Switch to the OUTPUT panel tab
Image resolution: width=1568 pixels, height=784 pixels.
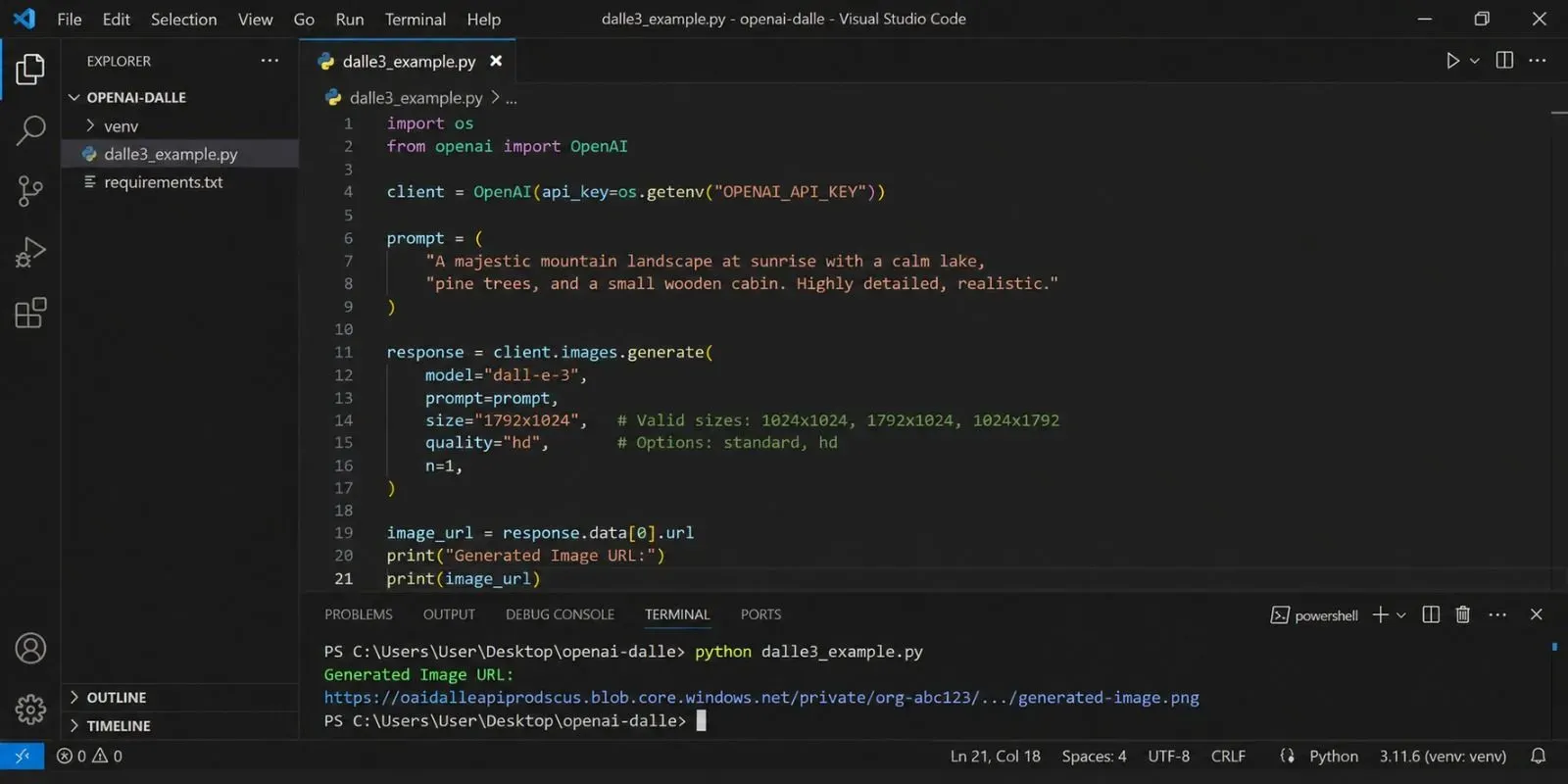coord(449,614)
